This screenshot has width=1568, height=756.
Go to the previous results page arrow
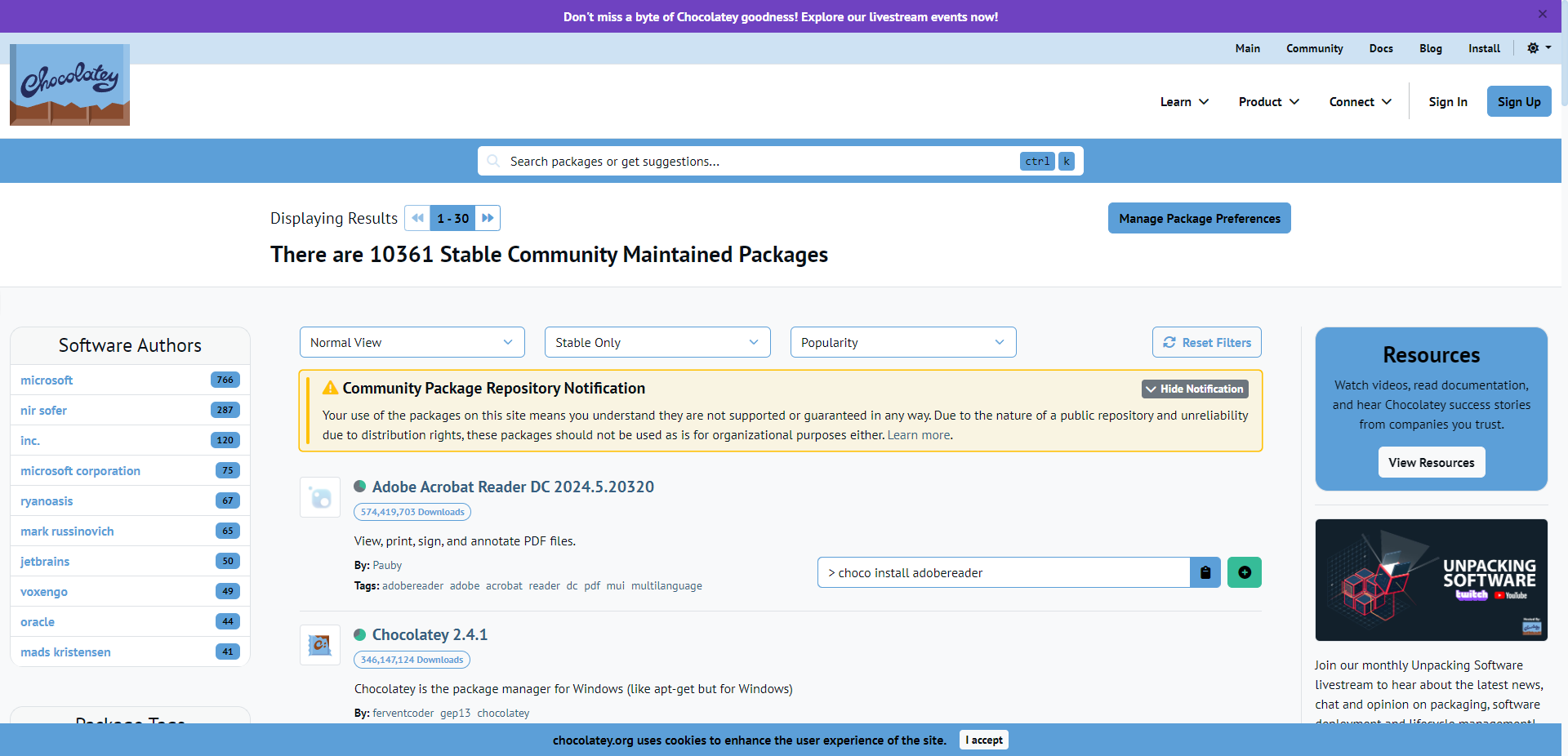[417, 218]
